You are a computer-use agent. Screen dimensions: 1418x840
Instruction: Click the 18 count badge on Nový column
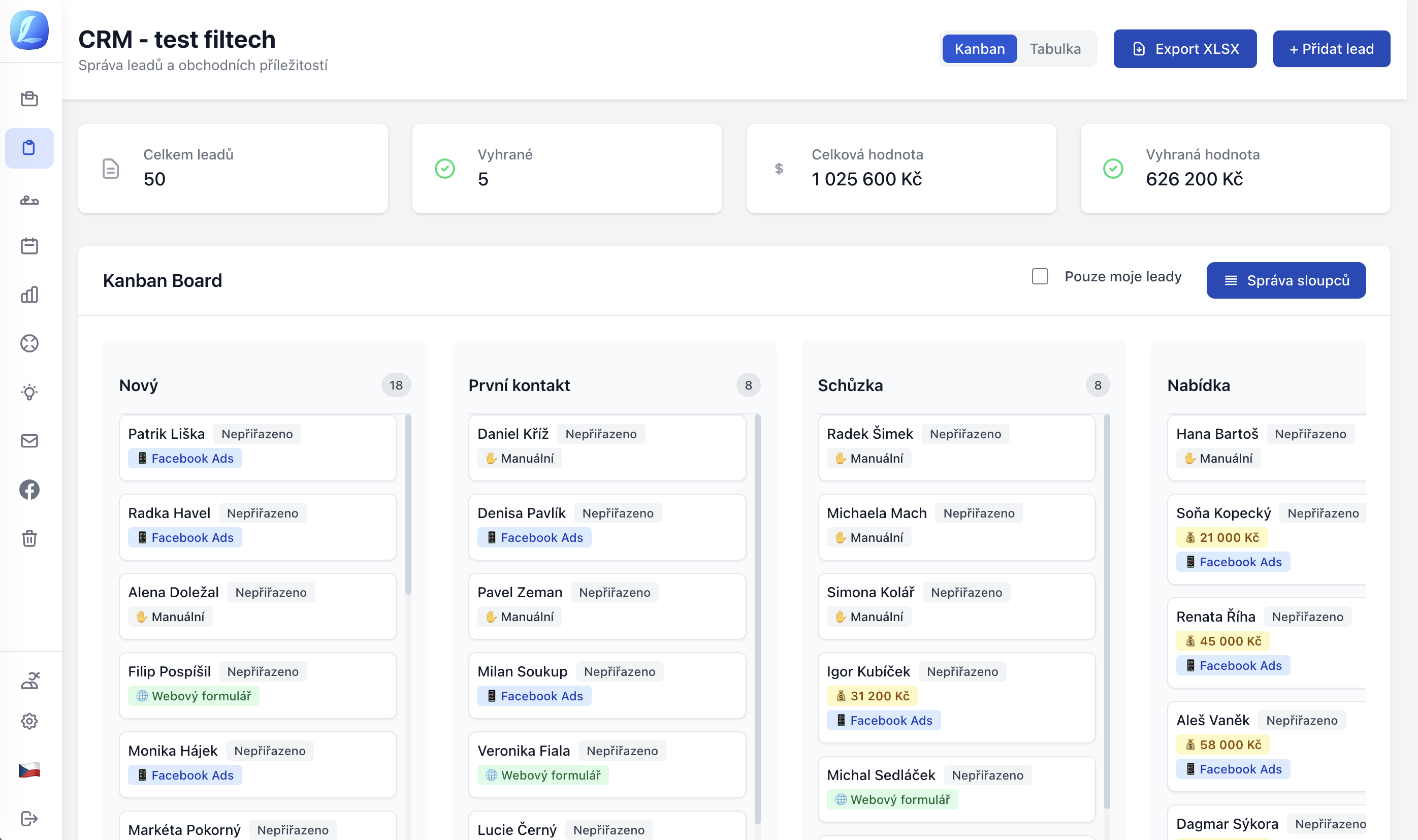[x=396, y=385]
